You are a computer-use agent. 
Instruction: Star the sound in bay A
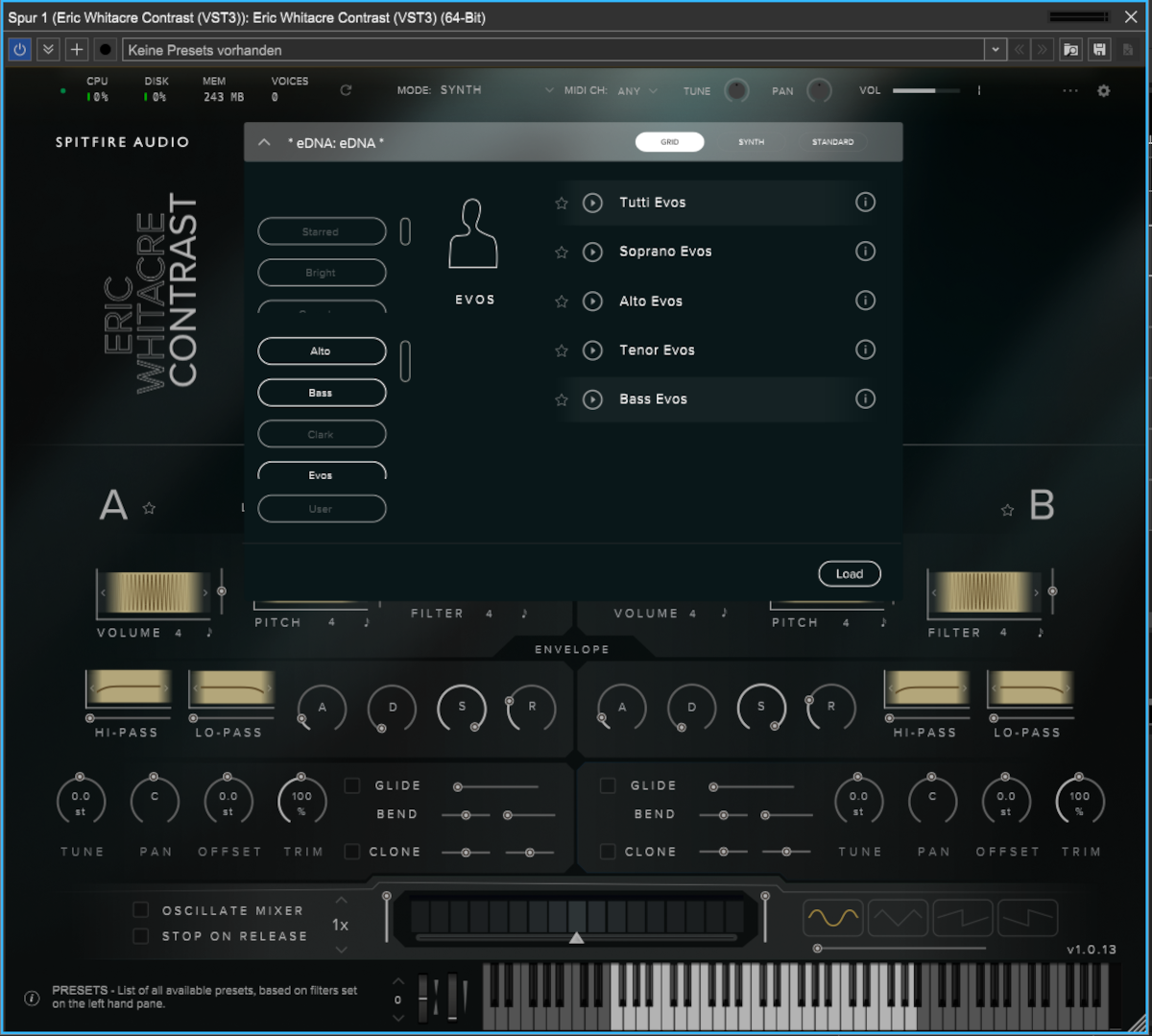pyautogui.click(x=149, y=508)
